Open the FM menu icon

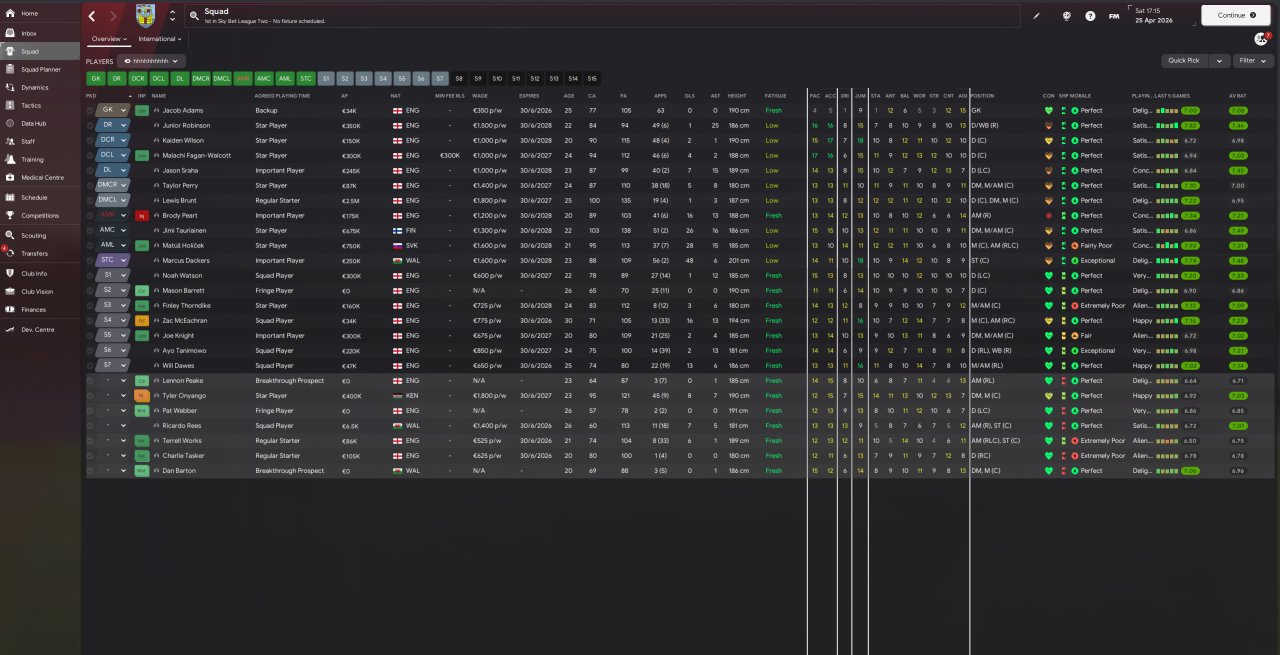(x=1114, y=16)
